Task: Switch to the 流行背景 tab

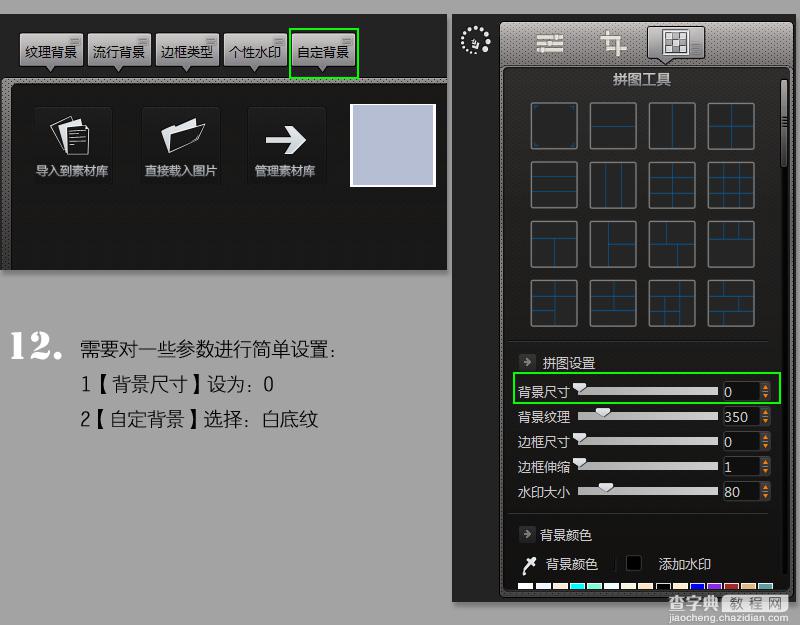Action: point(119,51)
